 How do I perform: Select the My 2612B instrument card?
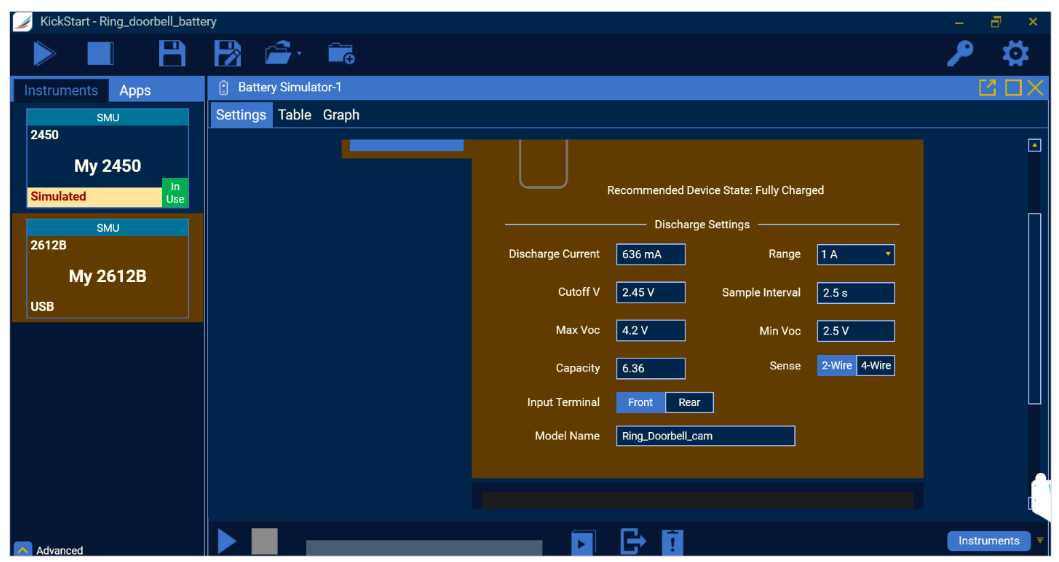[x=108, y=268]
